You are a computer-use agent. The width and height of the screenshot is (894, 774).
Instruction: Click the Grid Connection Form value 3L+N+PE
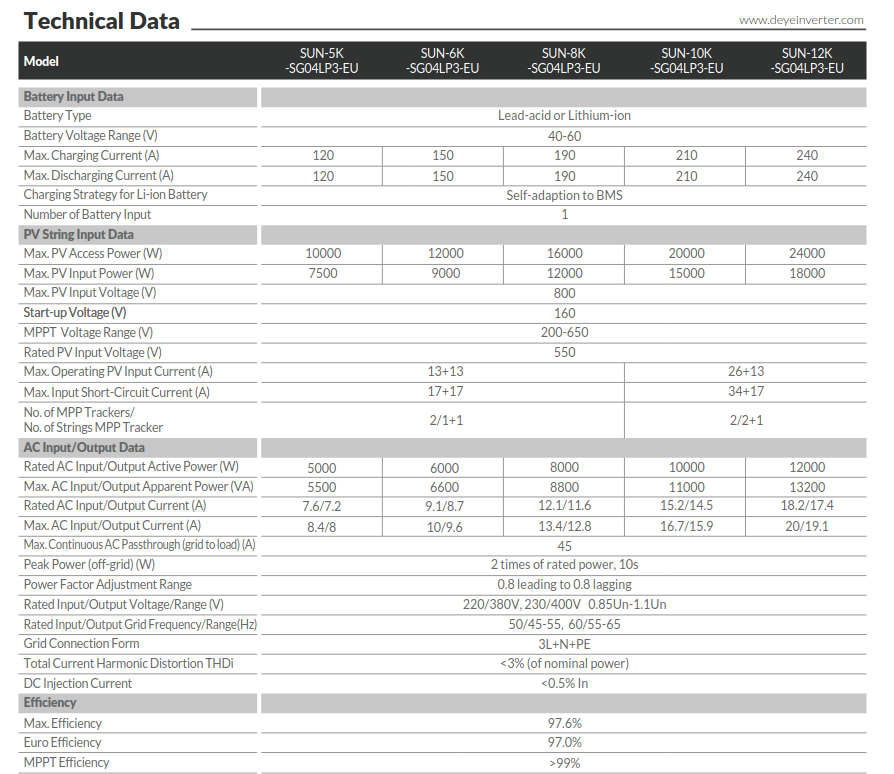point(564,644)
